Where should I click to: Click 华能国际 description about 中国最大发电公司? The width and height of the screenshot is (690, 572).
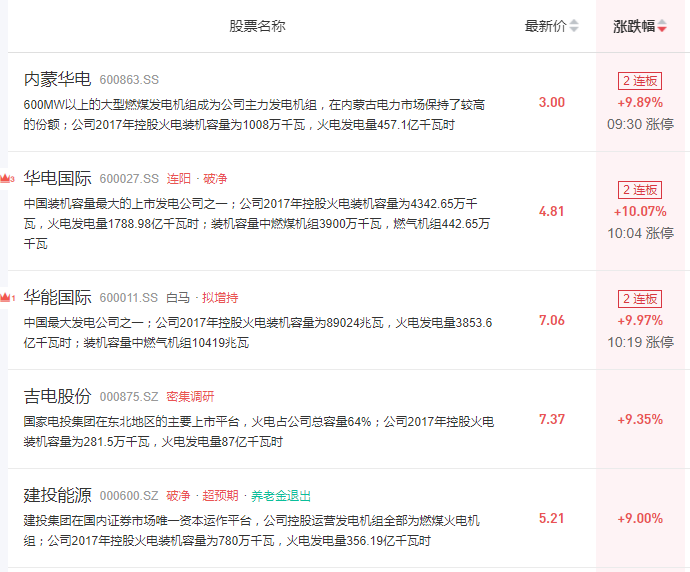pyautogui.click(x=258, y=333)
